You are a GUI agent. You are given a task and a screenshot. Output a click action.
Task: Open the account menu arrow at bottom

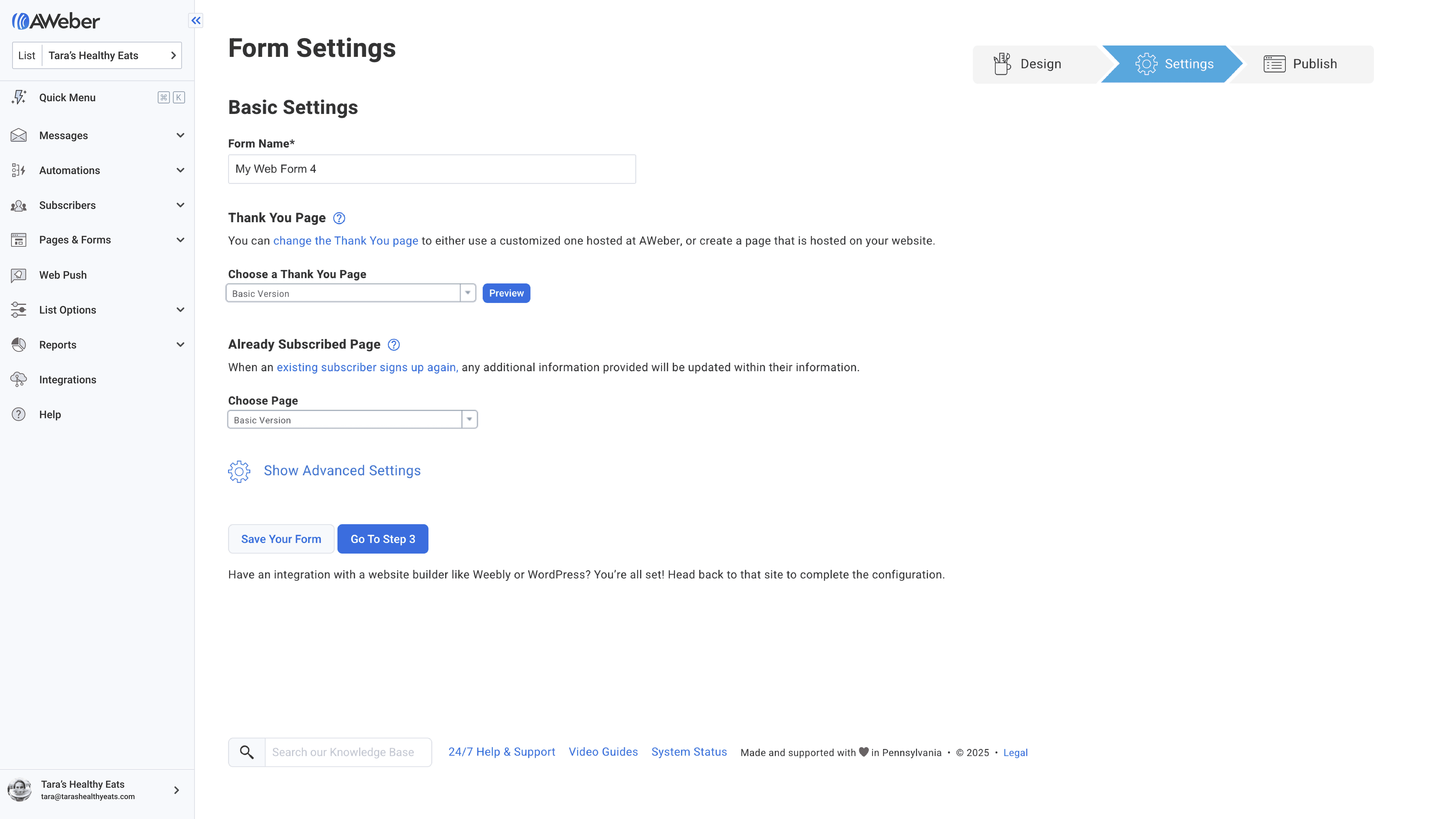176,790
